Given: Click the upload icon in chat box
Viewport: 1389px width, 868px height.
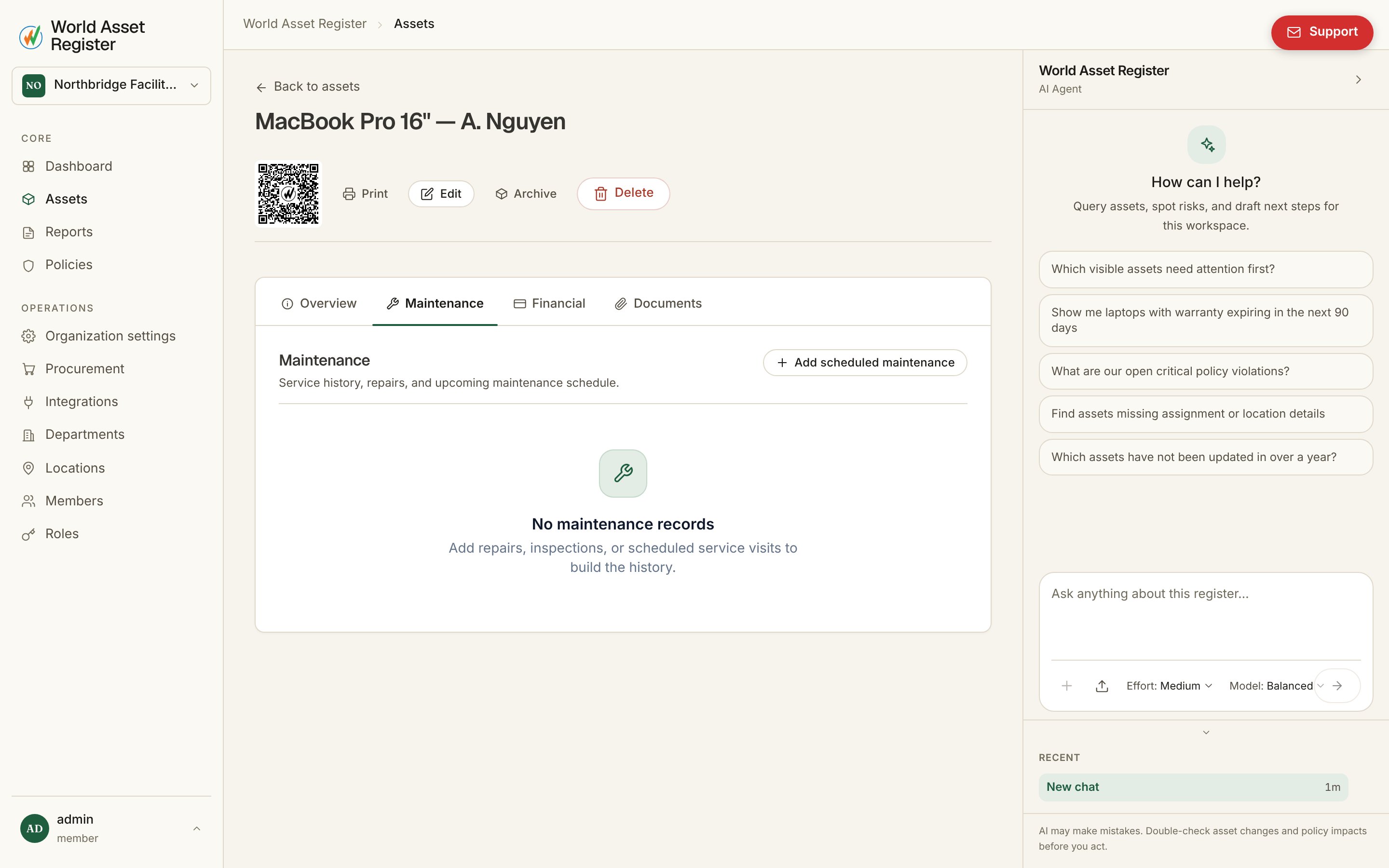Looking at the screenshot, I should pyautogui.click(x=1102, y=685).
